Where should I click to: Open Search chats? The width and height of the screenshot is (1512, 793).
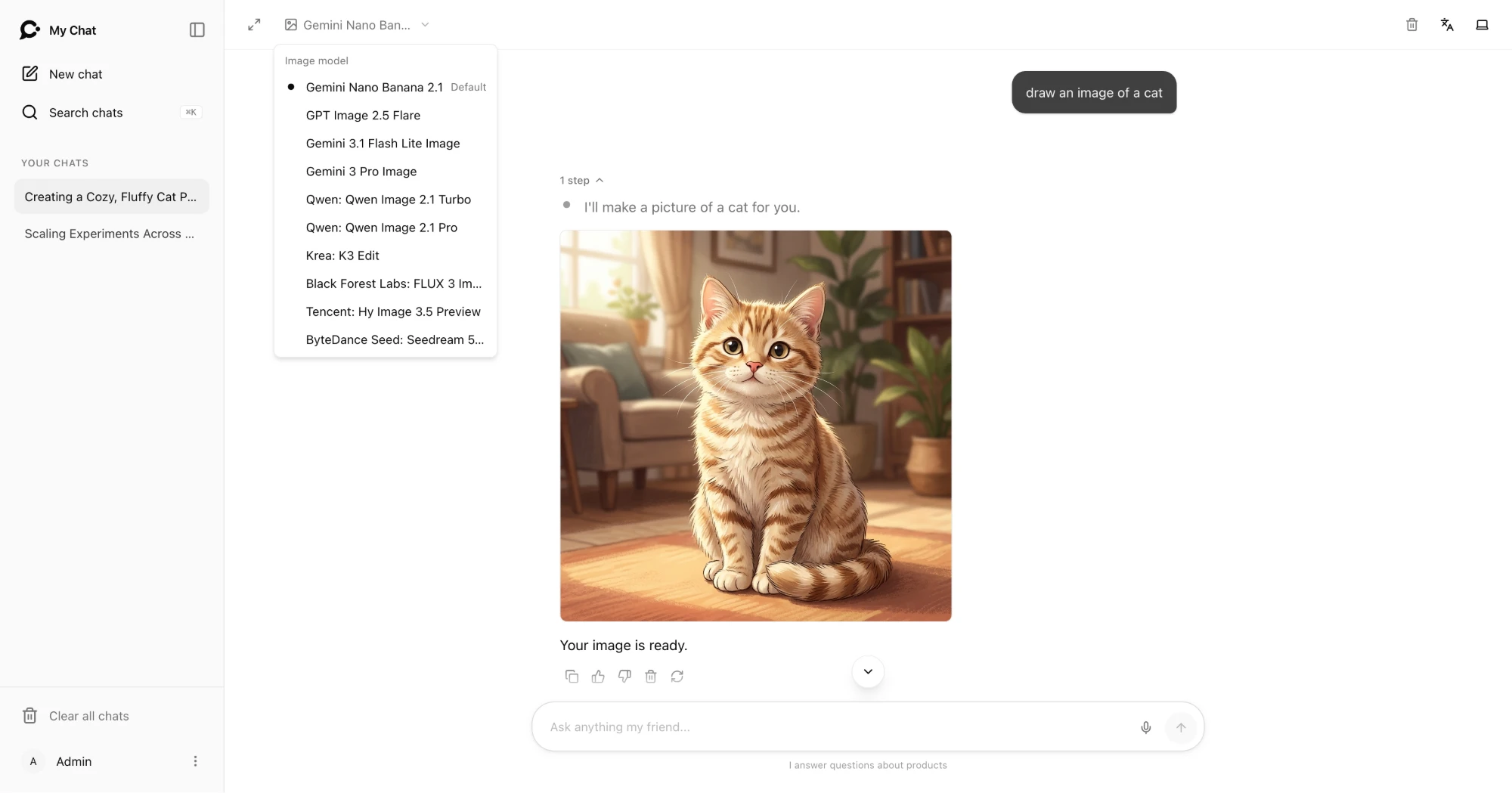pos(112,113)
